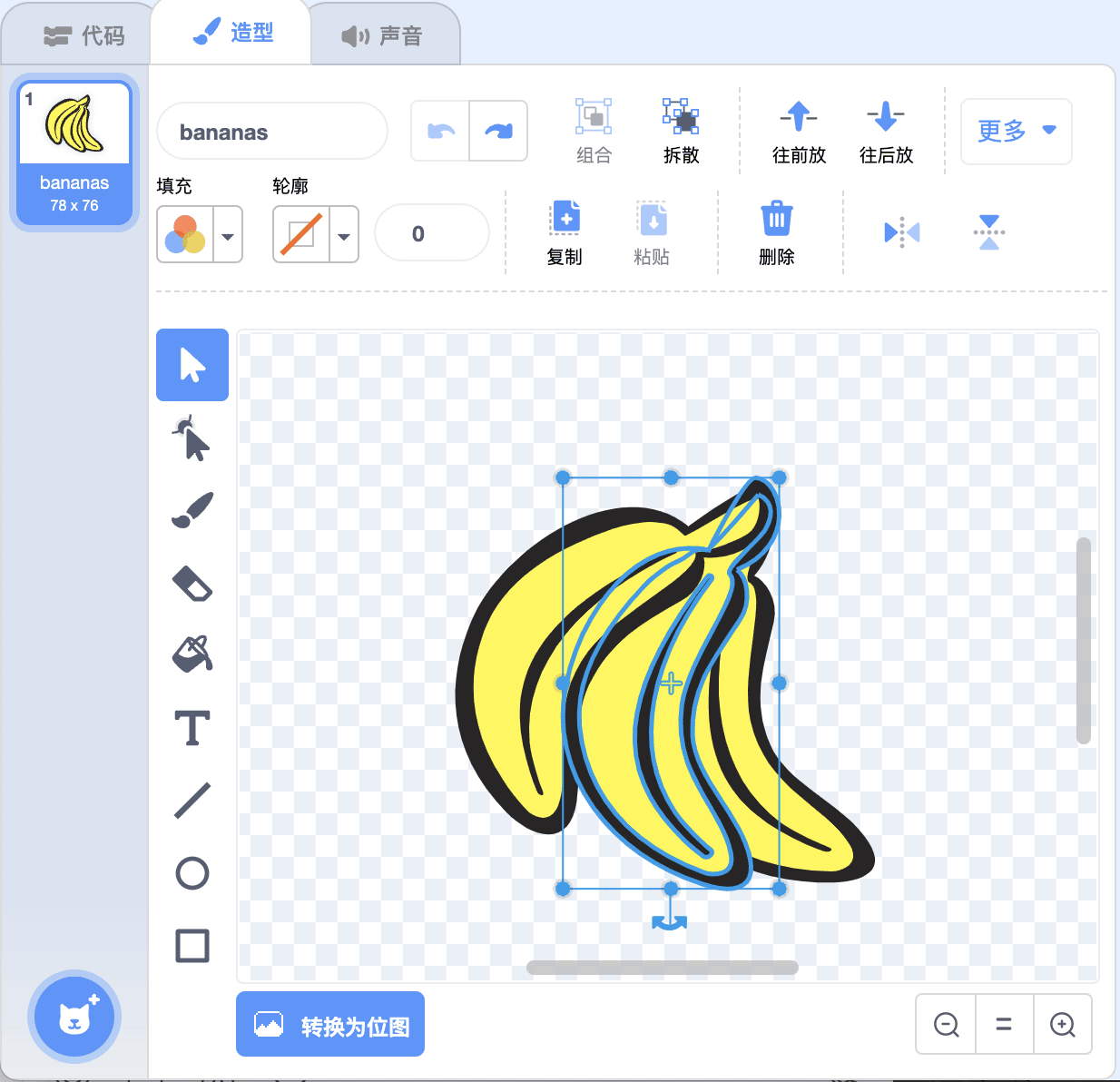Click the 删除 (Delete) button
This screenshot has width=1120, height=1082.
(776, 232)
